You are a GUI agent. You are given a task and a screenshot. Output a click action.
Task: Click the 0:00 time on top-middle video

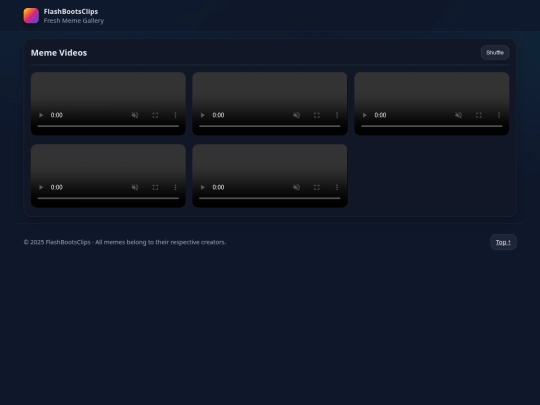pos(218,115)
